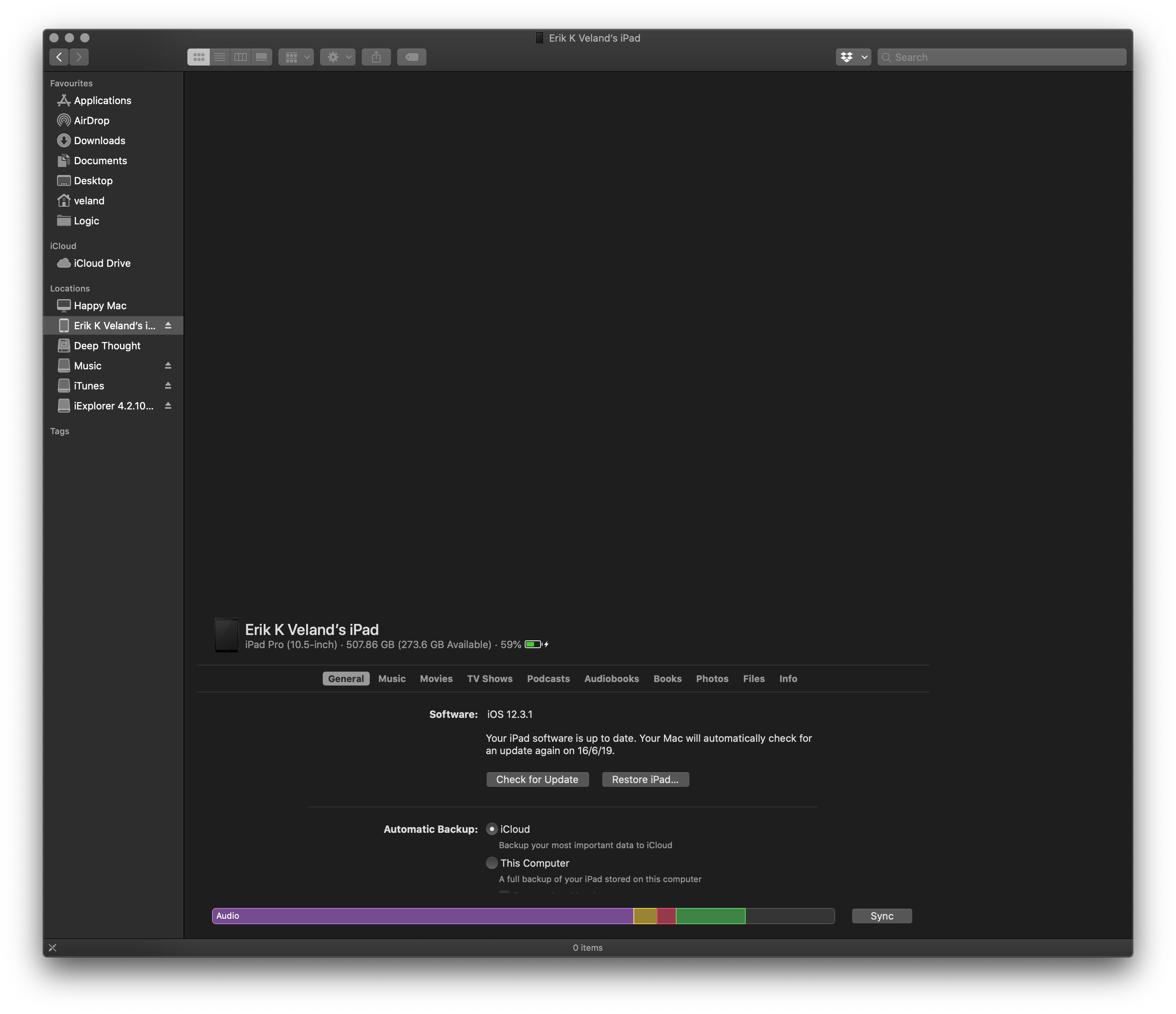Screen dimensions: 1176x1014
Task: Open iCloud Drive in the sidebar
Action: click(113, 263)
